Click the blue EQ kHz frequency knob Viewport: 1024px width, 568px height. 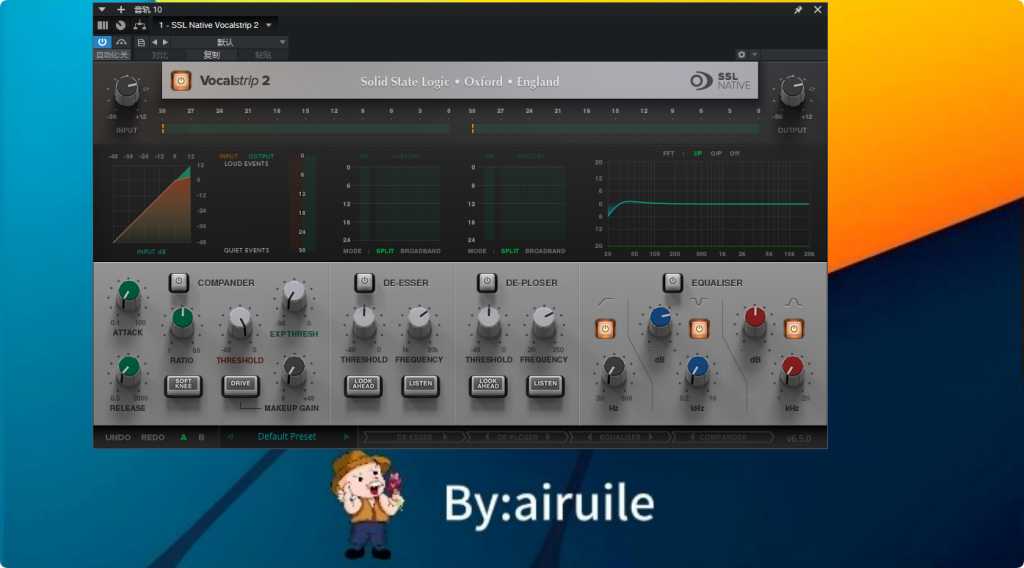[697, 370]
